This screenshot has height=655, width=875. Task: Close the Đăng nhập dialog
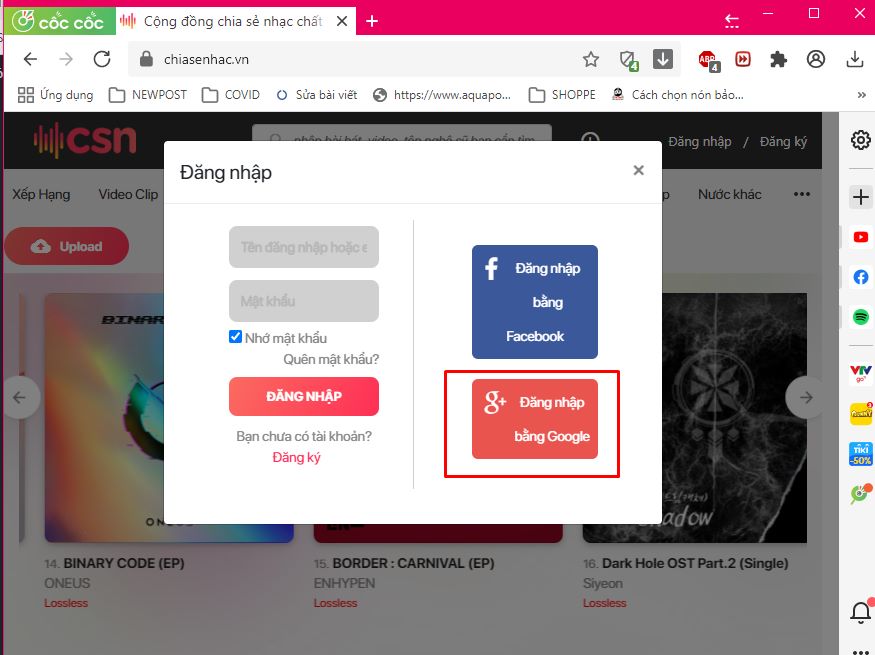coord(638,170)
